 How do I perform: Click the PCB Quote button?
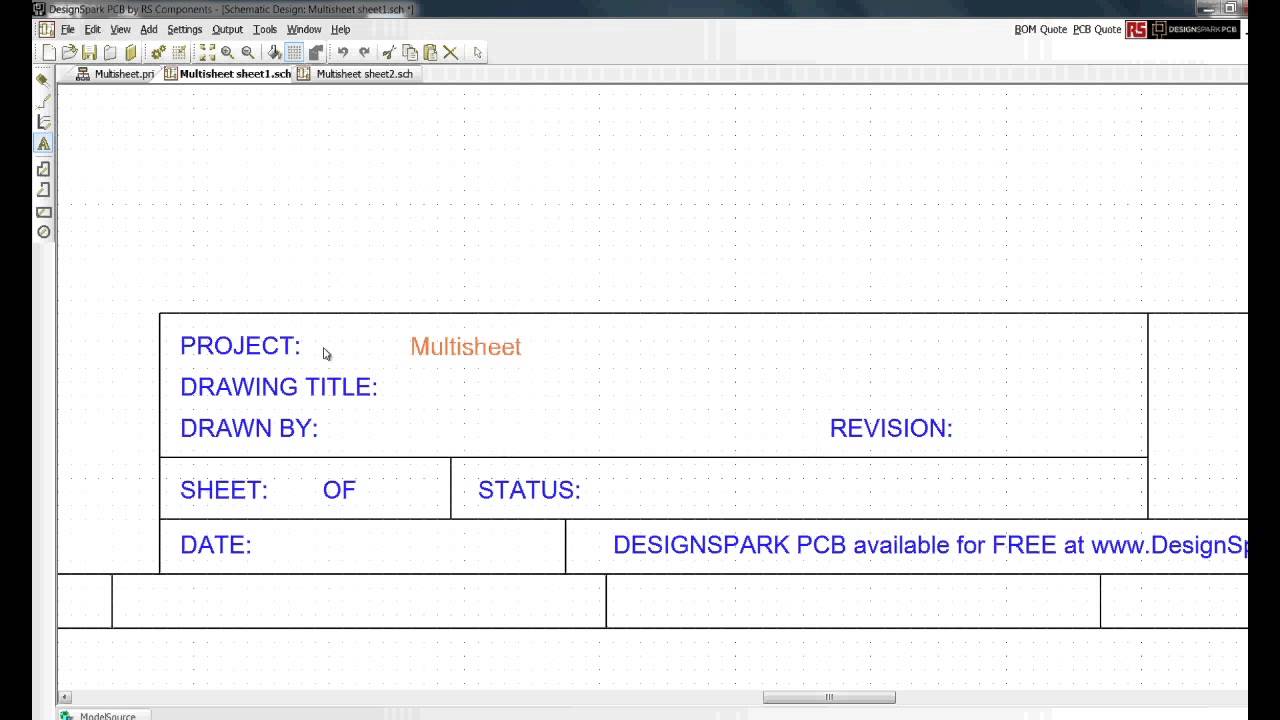1097,30
